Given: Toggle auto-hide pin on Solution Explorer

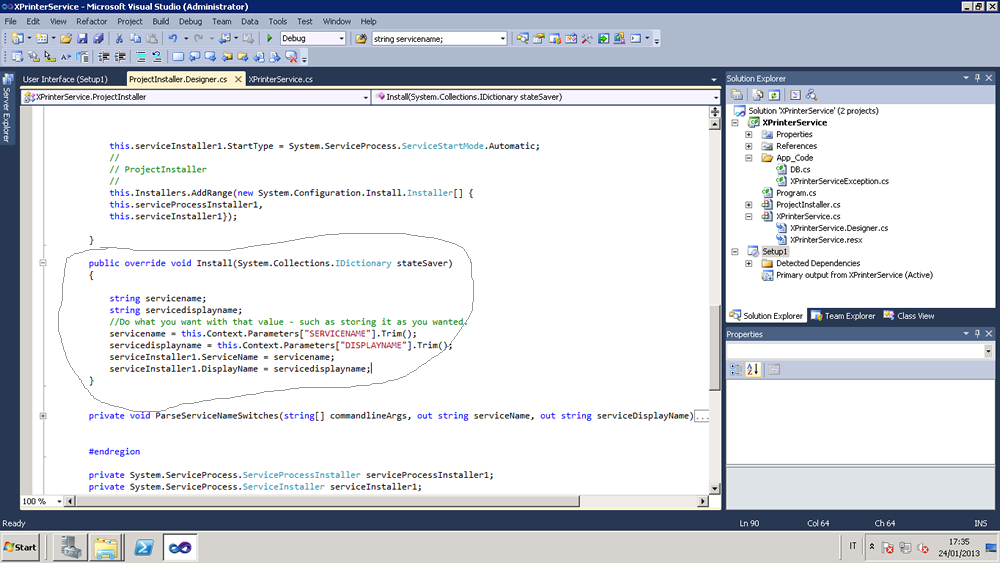Looking at the screenshot, I should [977, 78].
